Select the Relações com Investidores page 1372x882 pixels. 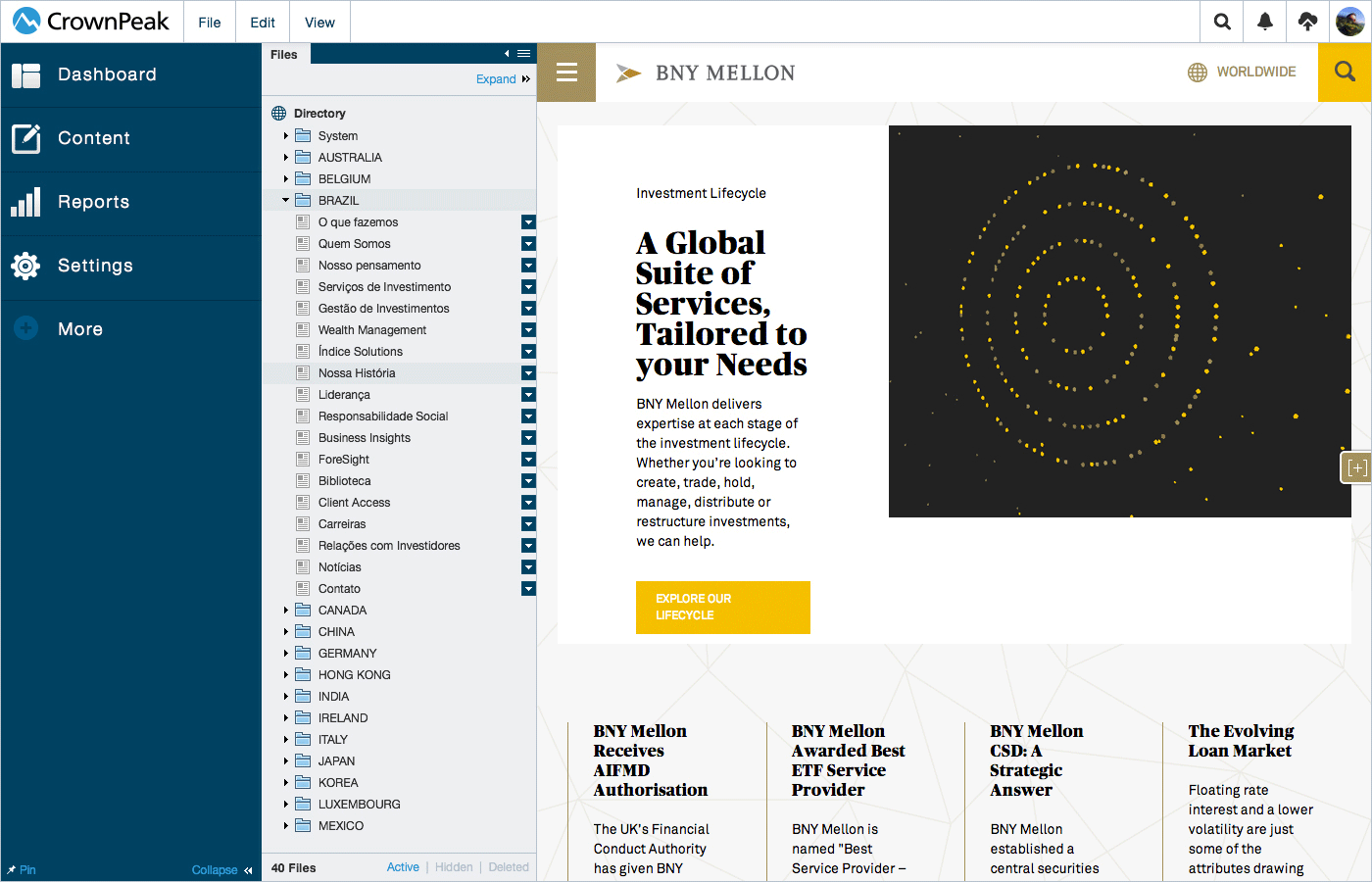click(x=400, y=546)
